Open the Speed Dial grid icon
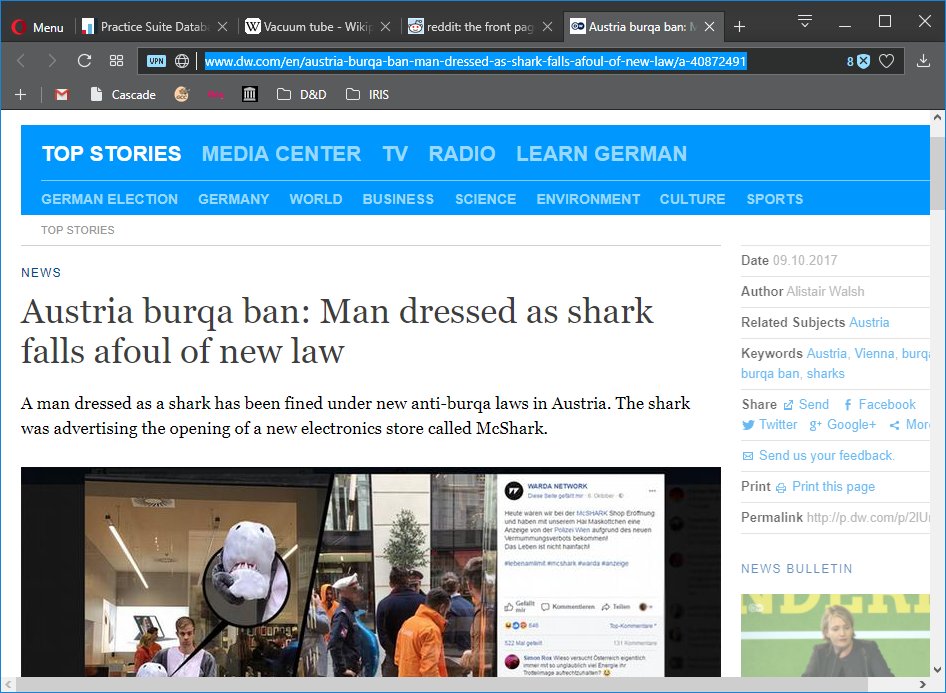This screenshot has width=946, height=693. (x=116, y=61)
